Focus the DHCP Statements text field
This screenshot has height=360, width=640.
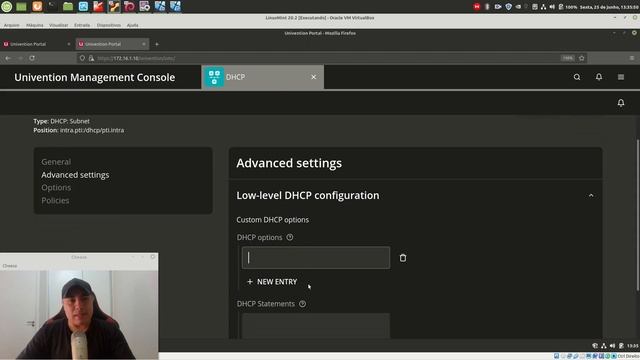(316, 326)
